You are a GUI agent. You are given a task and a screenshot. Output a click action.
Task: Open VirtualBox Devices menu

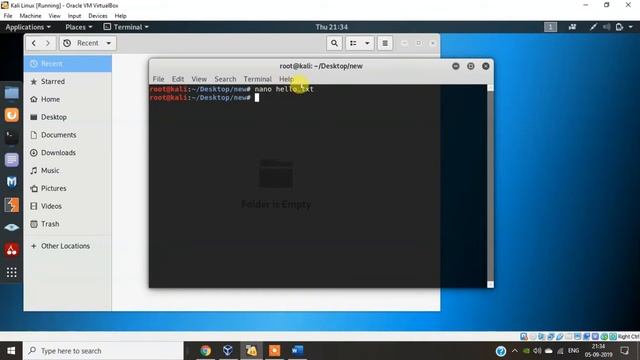tap(98, 16)
